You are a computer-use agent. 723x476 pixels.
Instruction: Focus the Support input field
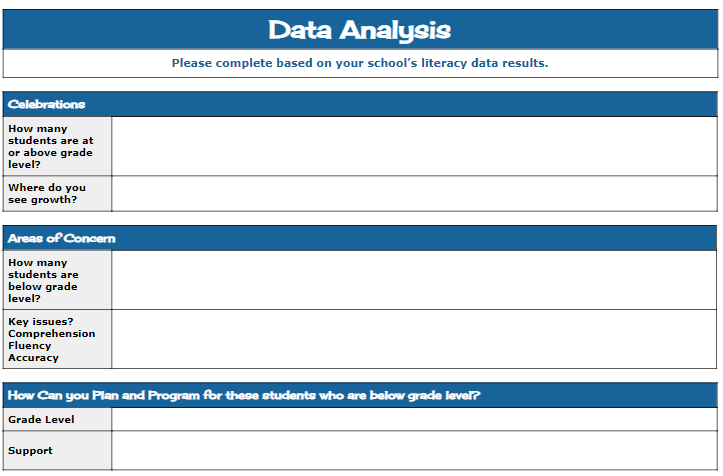pyautogui.click(x=414, y=451)
